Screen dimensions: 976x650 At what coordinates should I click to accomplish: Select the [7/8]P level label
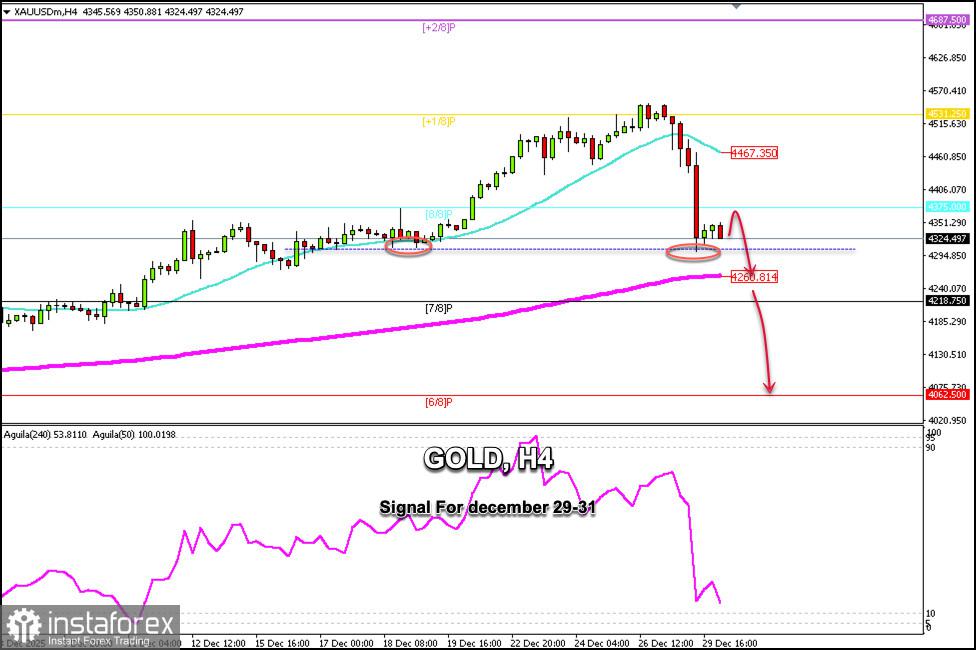point(439,308)
